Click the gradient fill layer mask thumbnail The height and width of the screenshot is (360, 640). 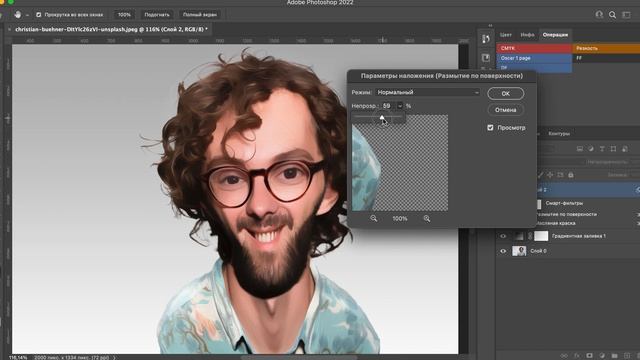click(x=541, y=236)
